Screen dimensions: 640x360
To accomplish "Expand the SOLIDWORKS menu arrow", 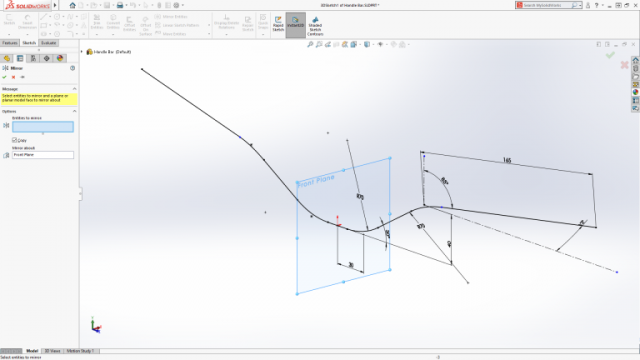I will click(x=55, y=5).
